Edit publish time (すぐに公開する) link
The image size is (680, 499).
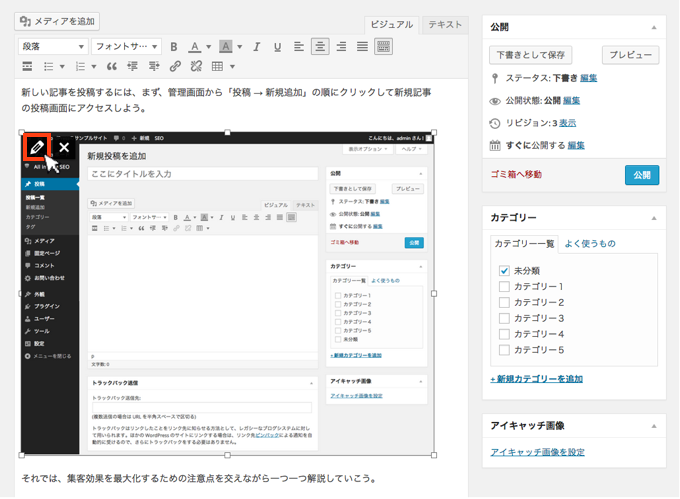576,145
